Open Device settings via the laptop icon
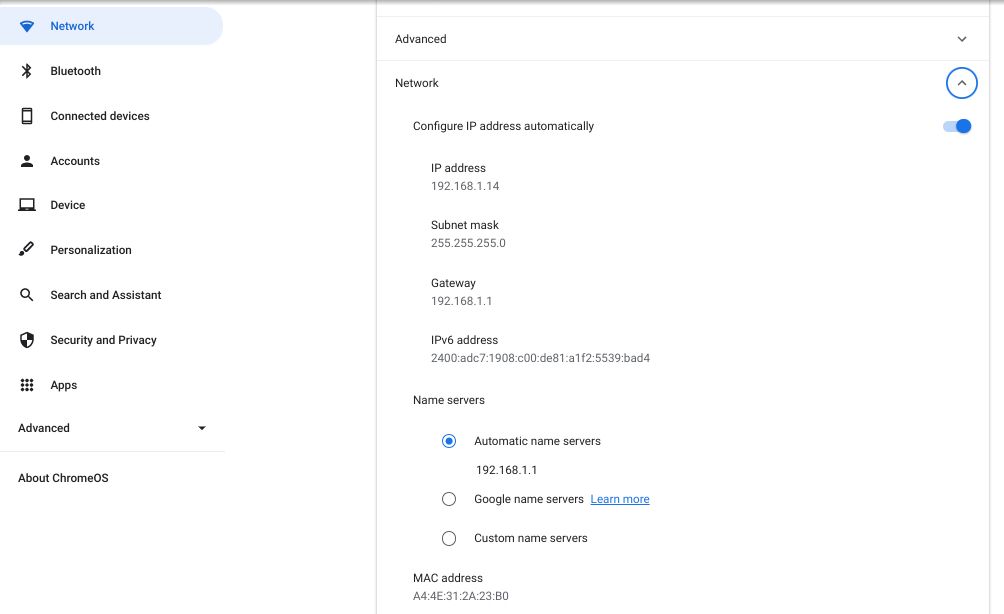This screenshot has width=1004, height=614. (27, 205)
